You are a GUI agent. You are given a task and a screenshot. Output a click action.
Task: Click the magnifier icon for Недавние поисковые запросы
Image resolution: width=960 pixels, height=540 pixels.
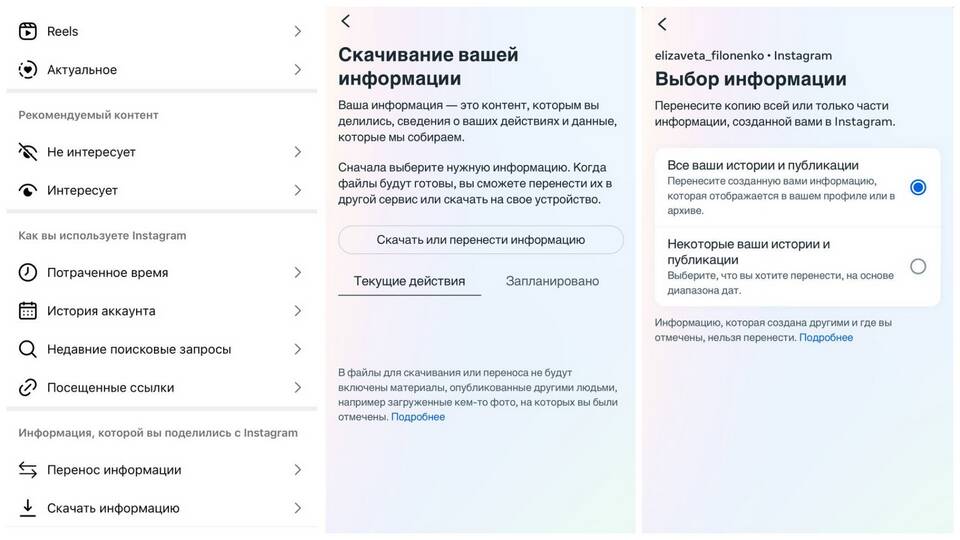pos(28,349)
